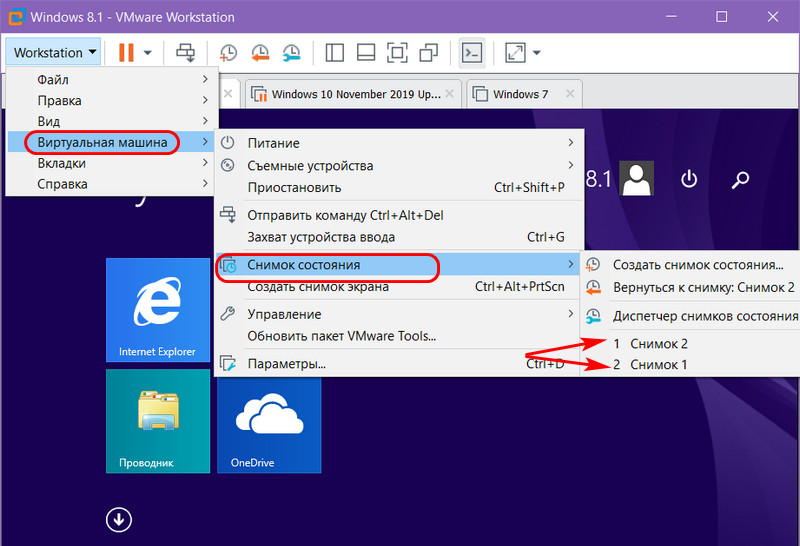Select the Снимок состояния menu entry
The image size is (800, 546).
[x=398, y=264]
